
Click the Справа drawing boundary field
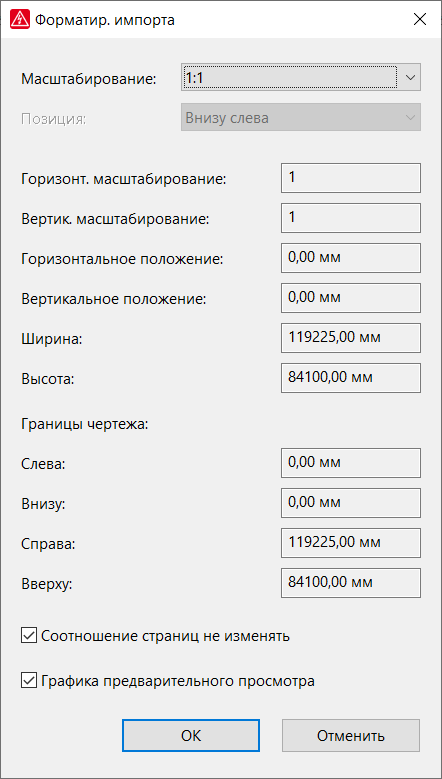click(351, 543)
